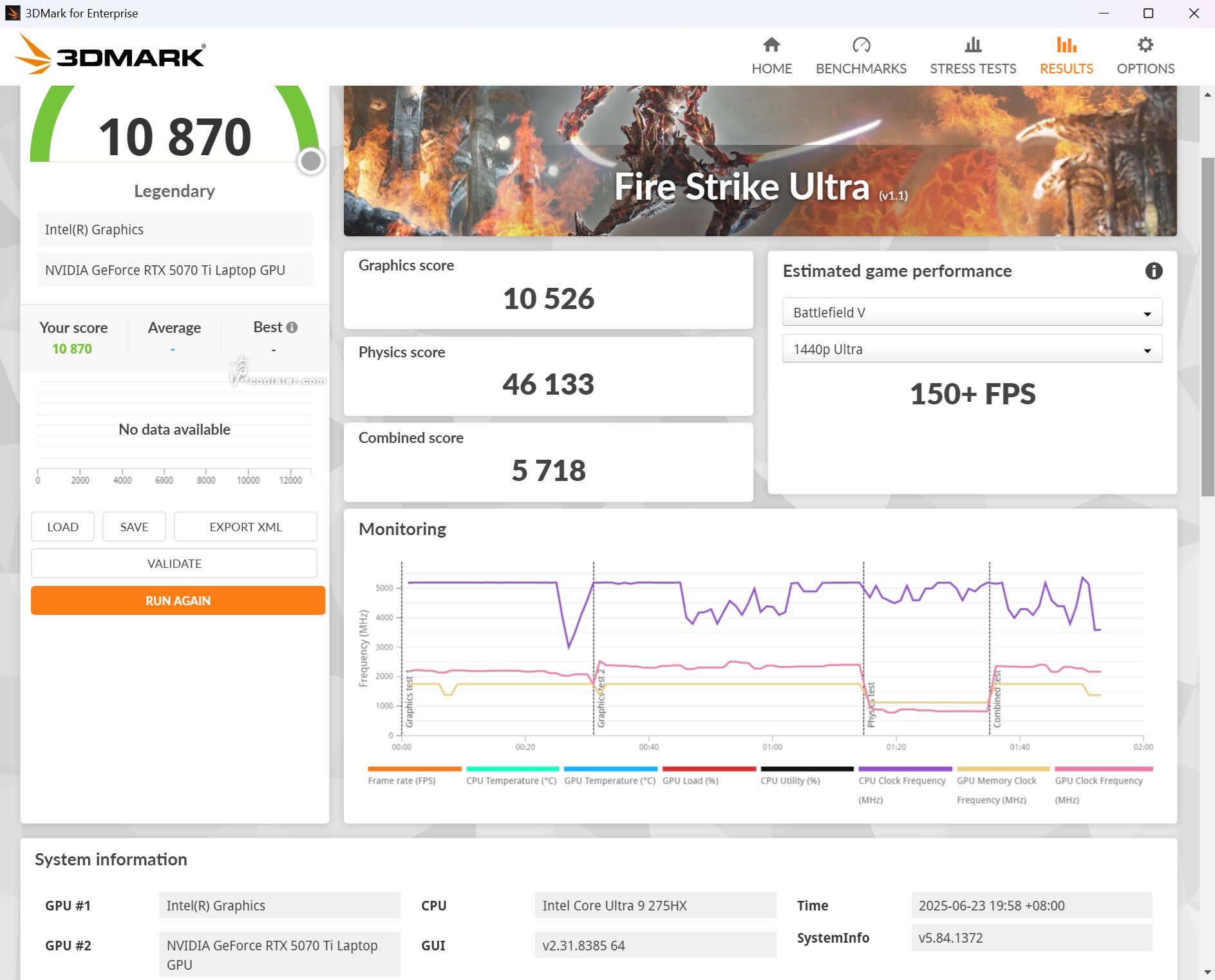Click the scrollbar down arrow

(x=1207, y=972)
